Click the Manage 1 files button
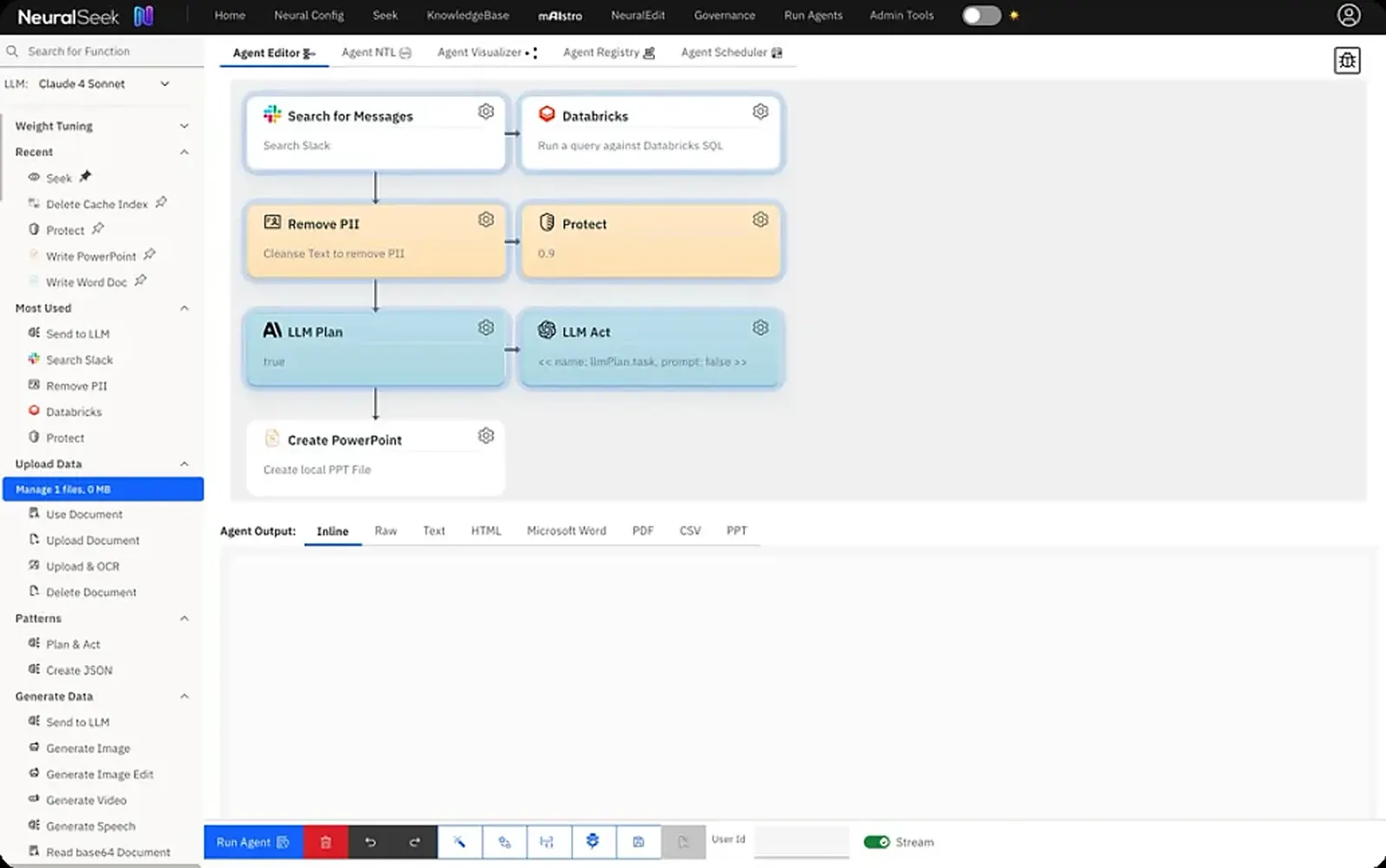 pos(103,489)
